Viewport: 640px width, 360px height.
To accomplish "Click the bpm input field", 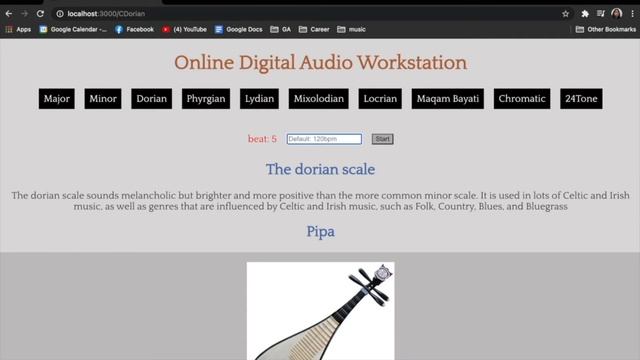I will [x=324, y=139].
